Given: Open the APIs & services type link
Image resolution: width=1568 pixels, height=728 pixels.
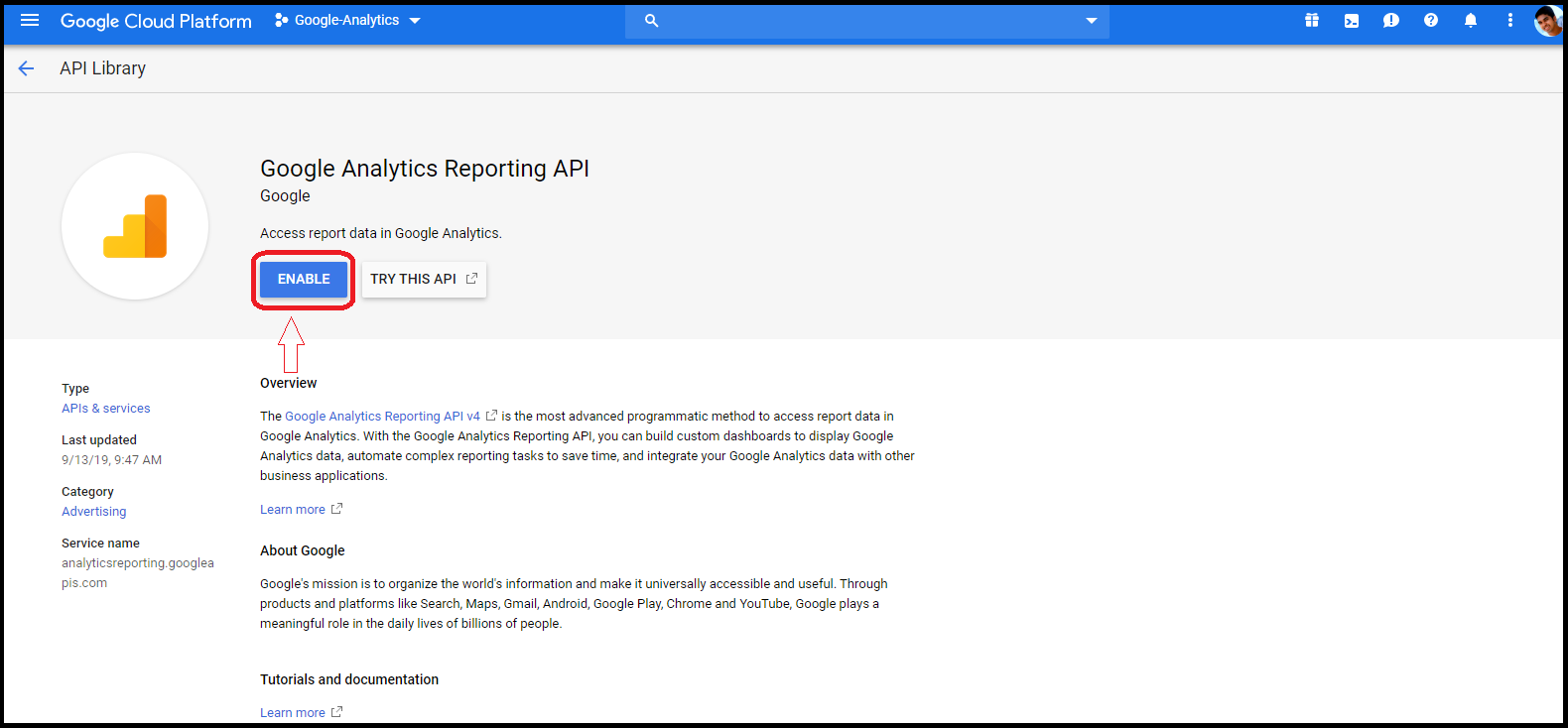Looking at the screenshot, I should (x=106, y=409).
